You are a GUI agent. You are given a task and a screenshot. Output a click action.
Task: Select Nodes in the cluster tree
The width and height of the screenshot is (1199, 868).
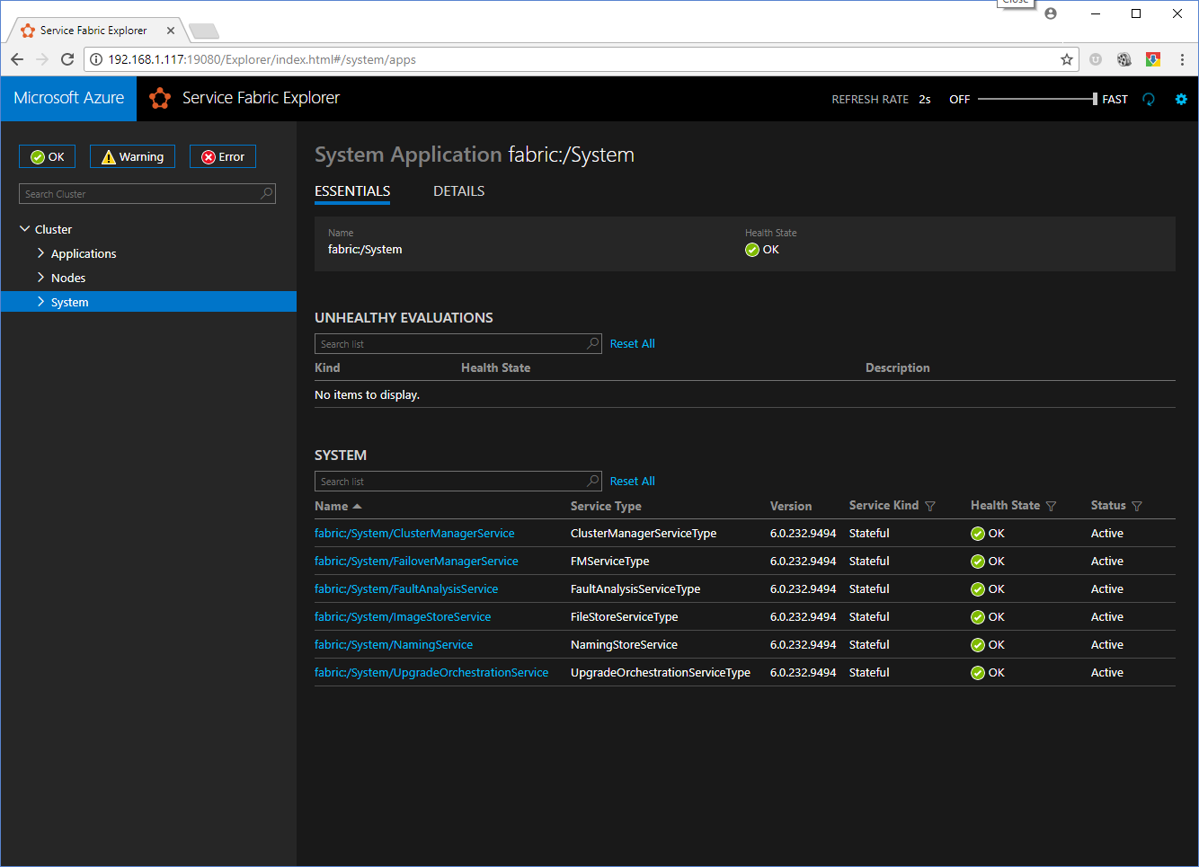tap(68, 278)
